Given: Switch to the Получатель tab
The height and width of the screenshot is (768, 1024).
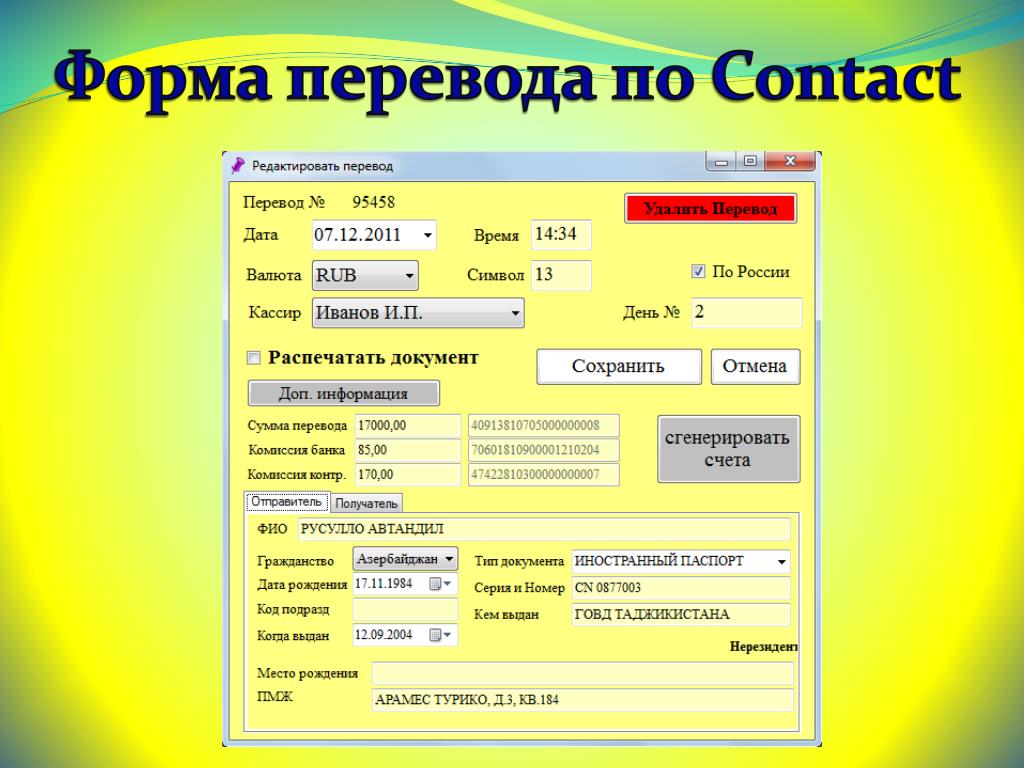Looking at the screenshot, I should 366,504.
